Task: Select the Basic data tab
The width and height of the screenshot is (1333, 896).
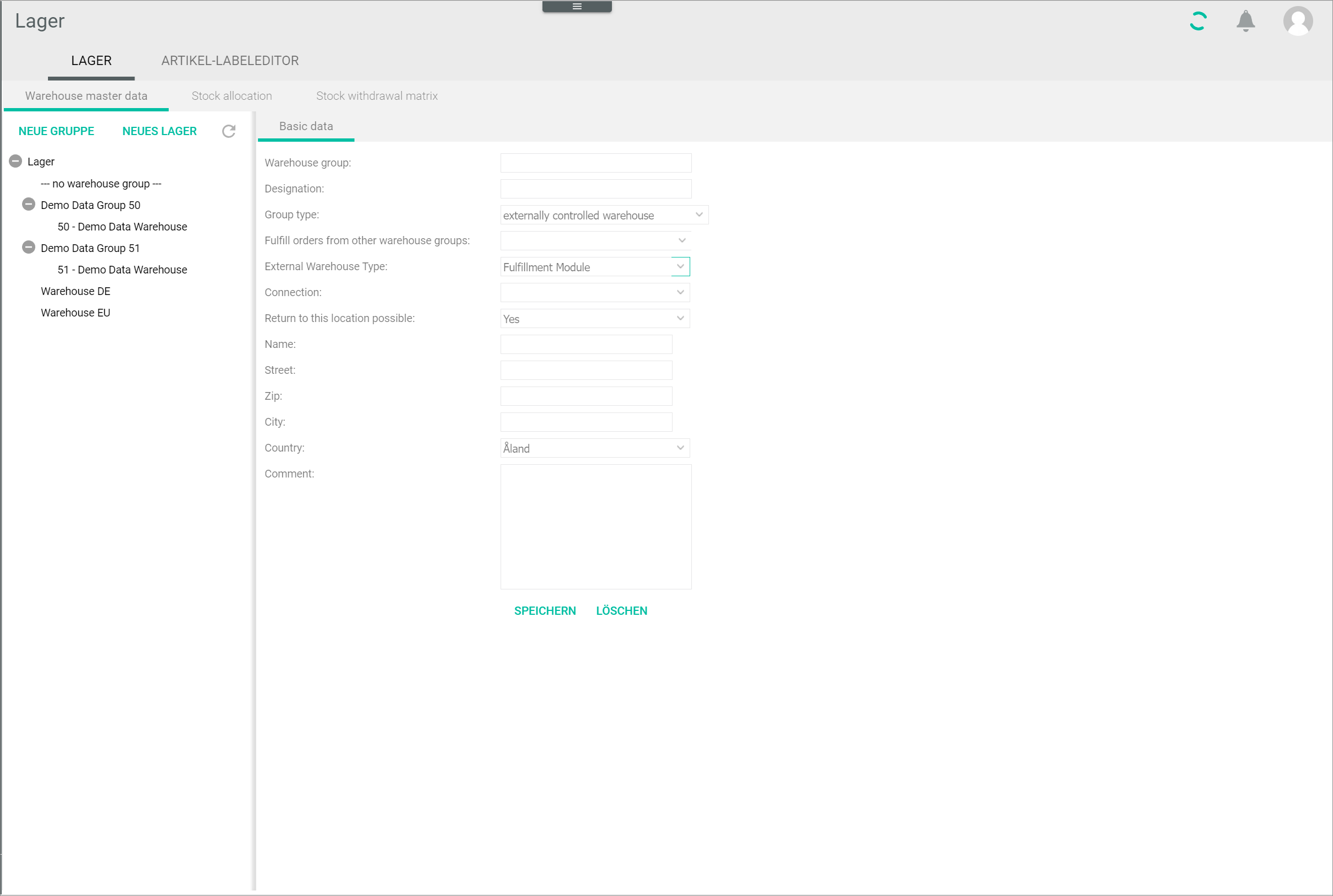Action: 305,126
